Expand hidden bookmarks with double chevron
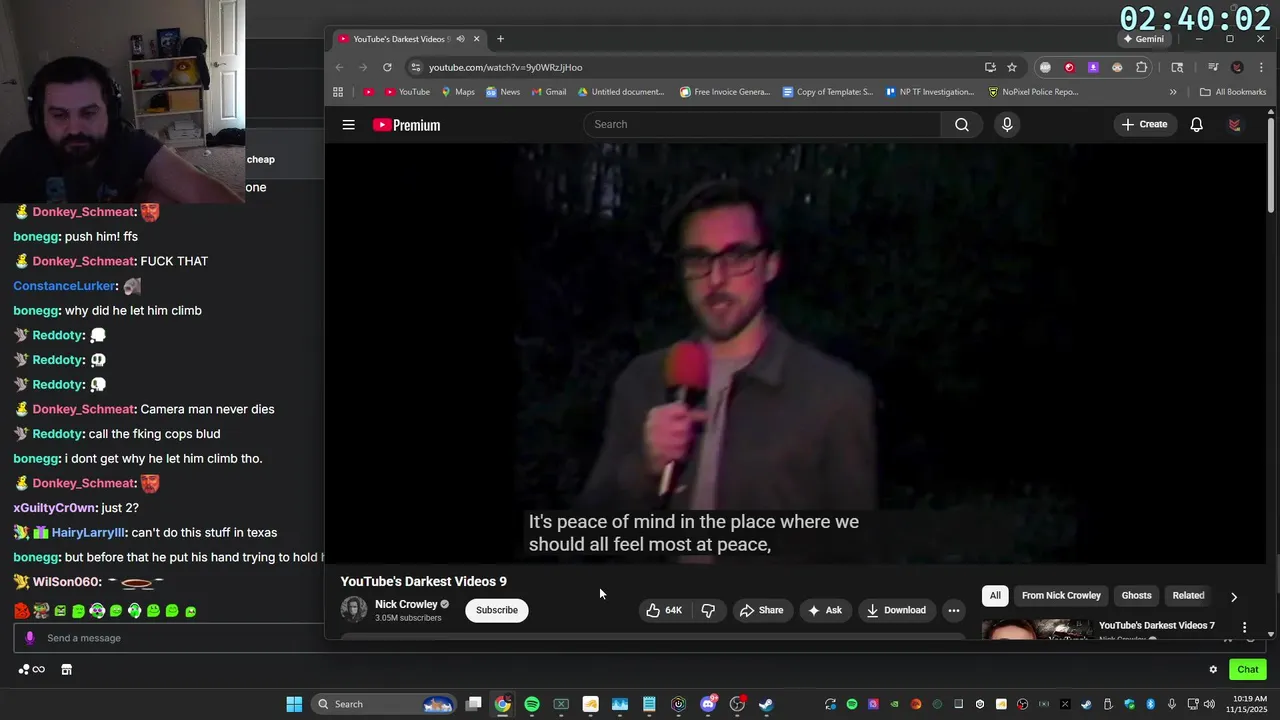The image size is (1280, 720). (x=1173, y=92)
